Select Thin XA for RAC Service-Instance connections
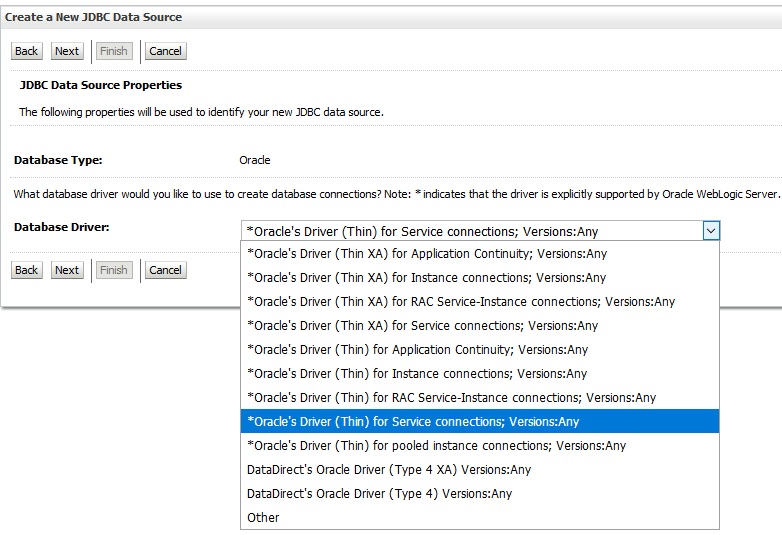 [460, 302]
